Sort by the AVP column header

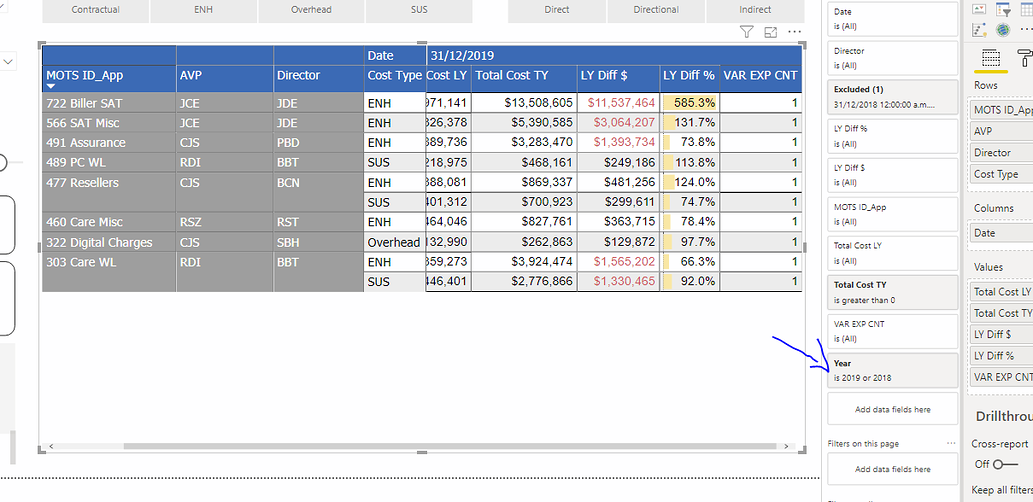(225, 78)
